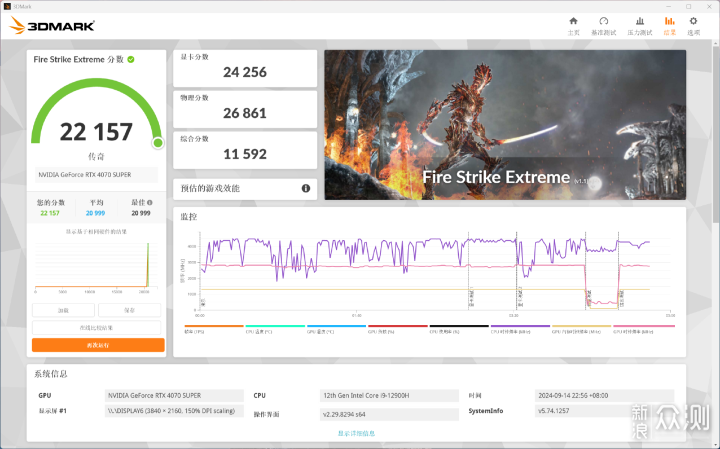Click info icon next to 最佳

tap(150, 202)
